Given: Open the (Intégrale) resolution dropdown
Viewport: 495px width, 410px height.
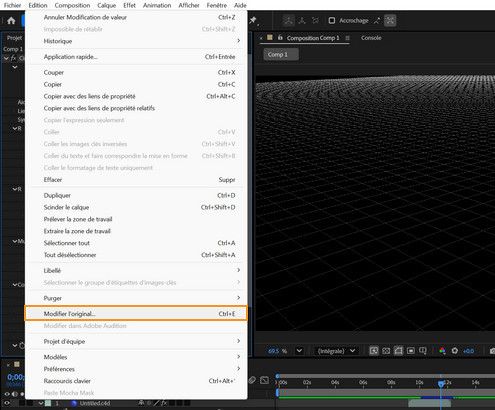Looking at the screenshot, I should tap(336, 351).
